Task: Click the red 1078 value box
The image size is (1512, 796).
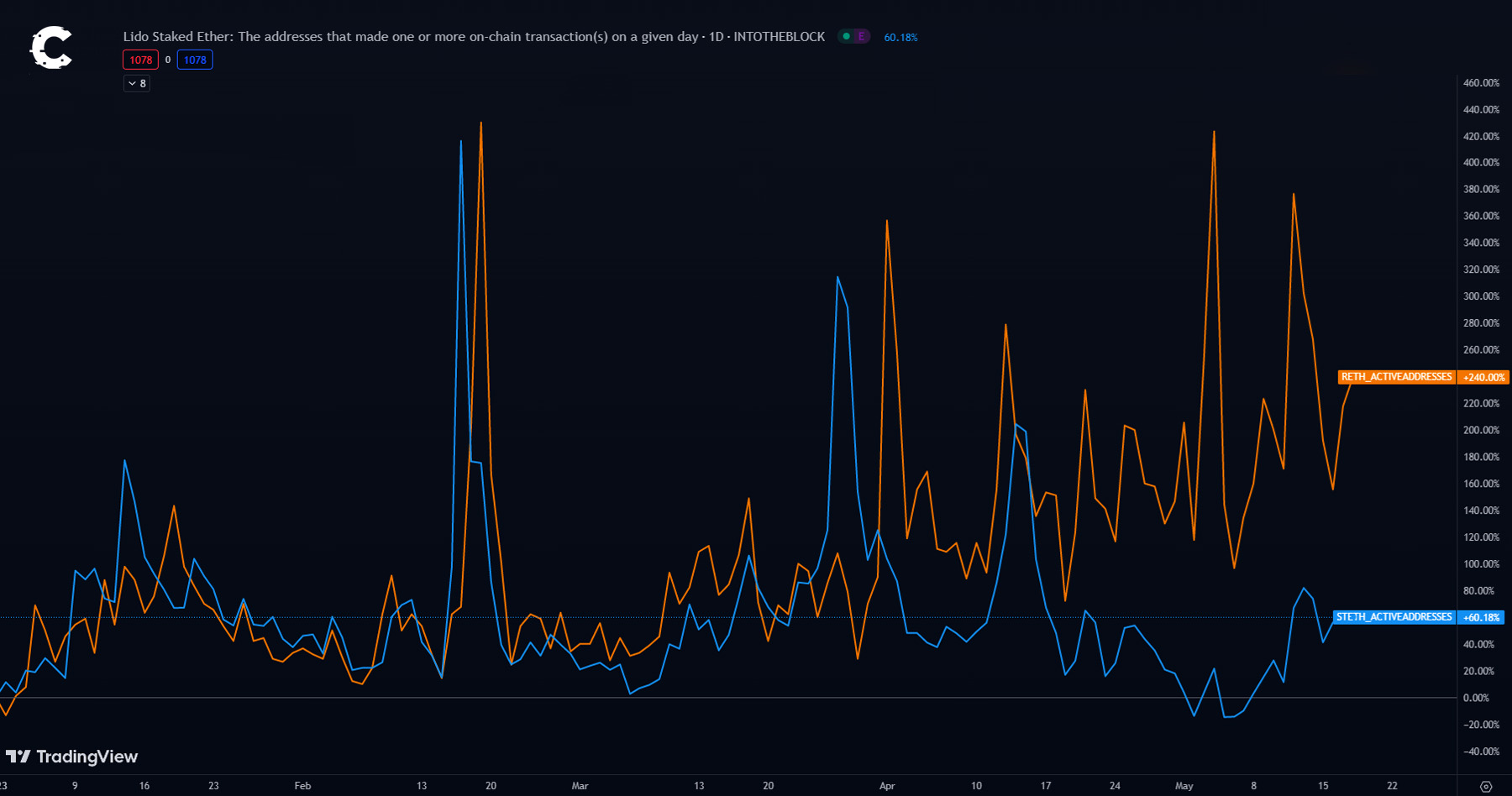Action: [x=140, y=60]
